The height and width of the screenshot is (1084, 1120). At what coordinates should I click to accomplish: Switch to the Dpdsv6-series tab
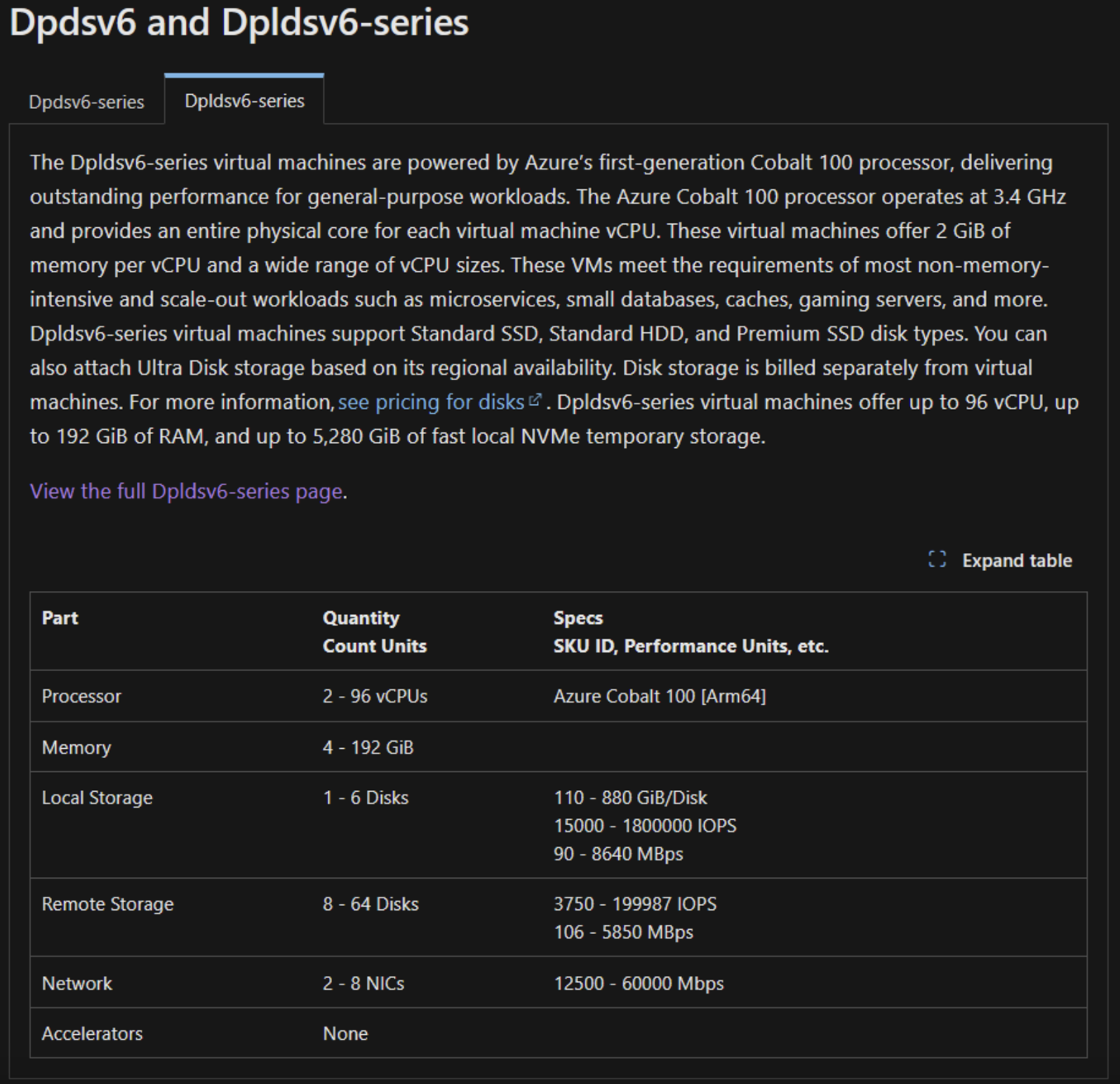[x=86, y=102]
